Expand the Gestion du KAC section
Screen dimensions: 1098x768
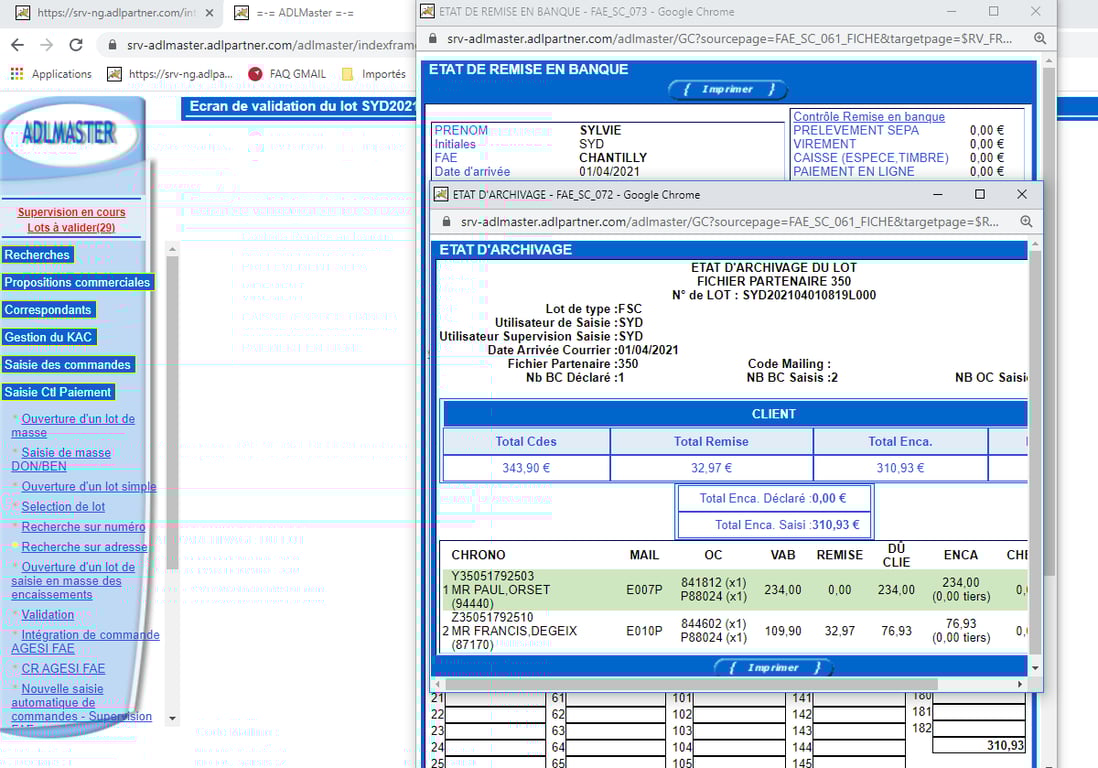(48, 337)
